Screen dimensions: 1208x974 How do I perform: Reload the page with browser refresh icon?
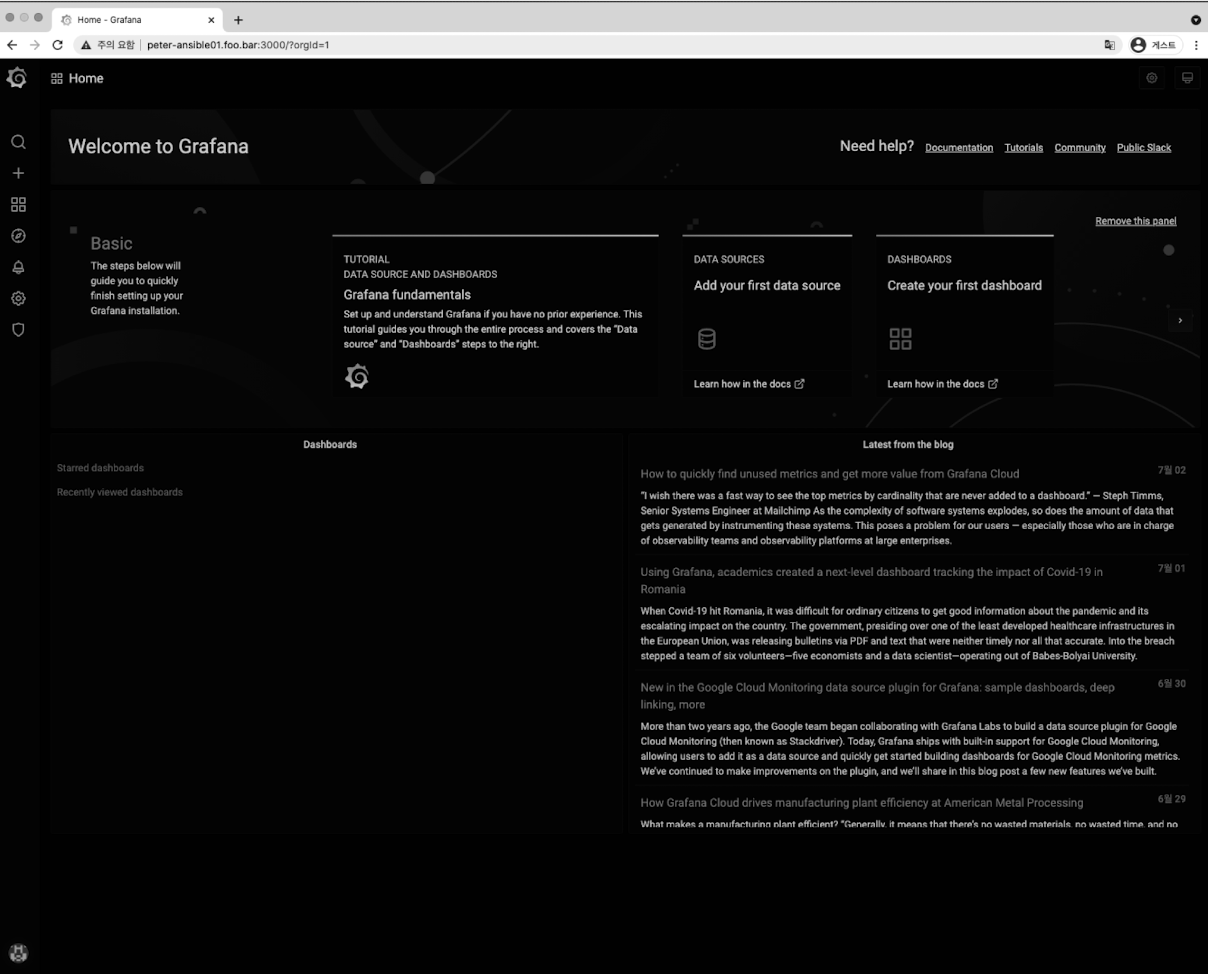pos(58,45)
